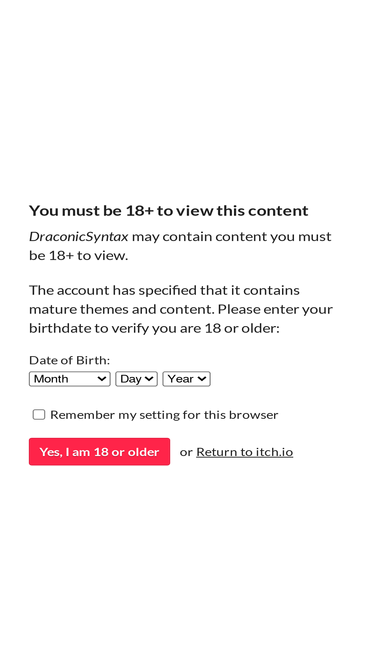The image size is (375, 667).
Task: Select the word 'Year' in the birthdate selector
Action: pos(181,379)
